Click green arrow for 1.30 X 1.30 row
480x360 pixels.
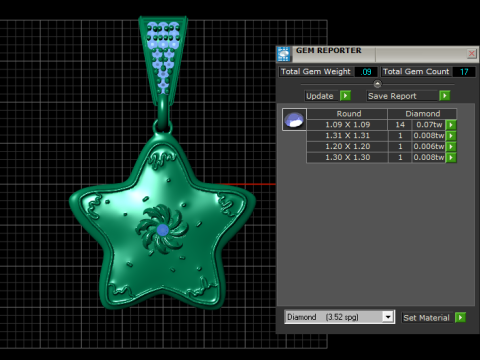pyautogui.click(x=451, y=157)
